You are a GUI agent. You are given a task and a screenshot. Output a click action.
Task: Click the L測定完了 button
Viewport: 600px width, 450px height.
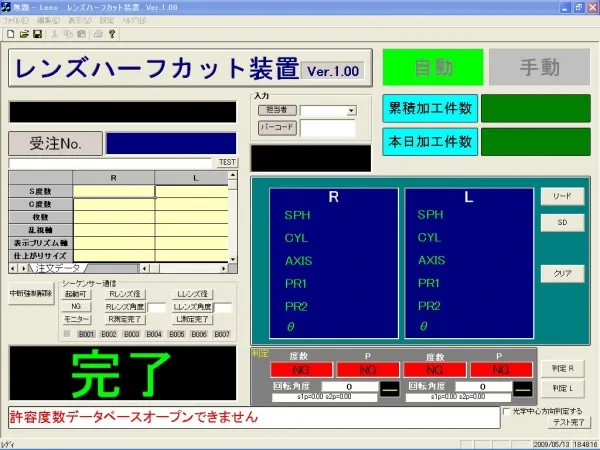coord(192,319)
